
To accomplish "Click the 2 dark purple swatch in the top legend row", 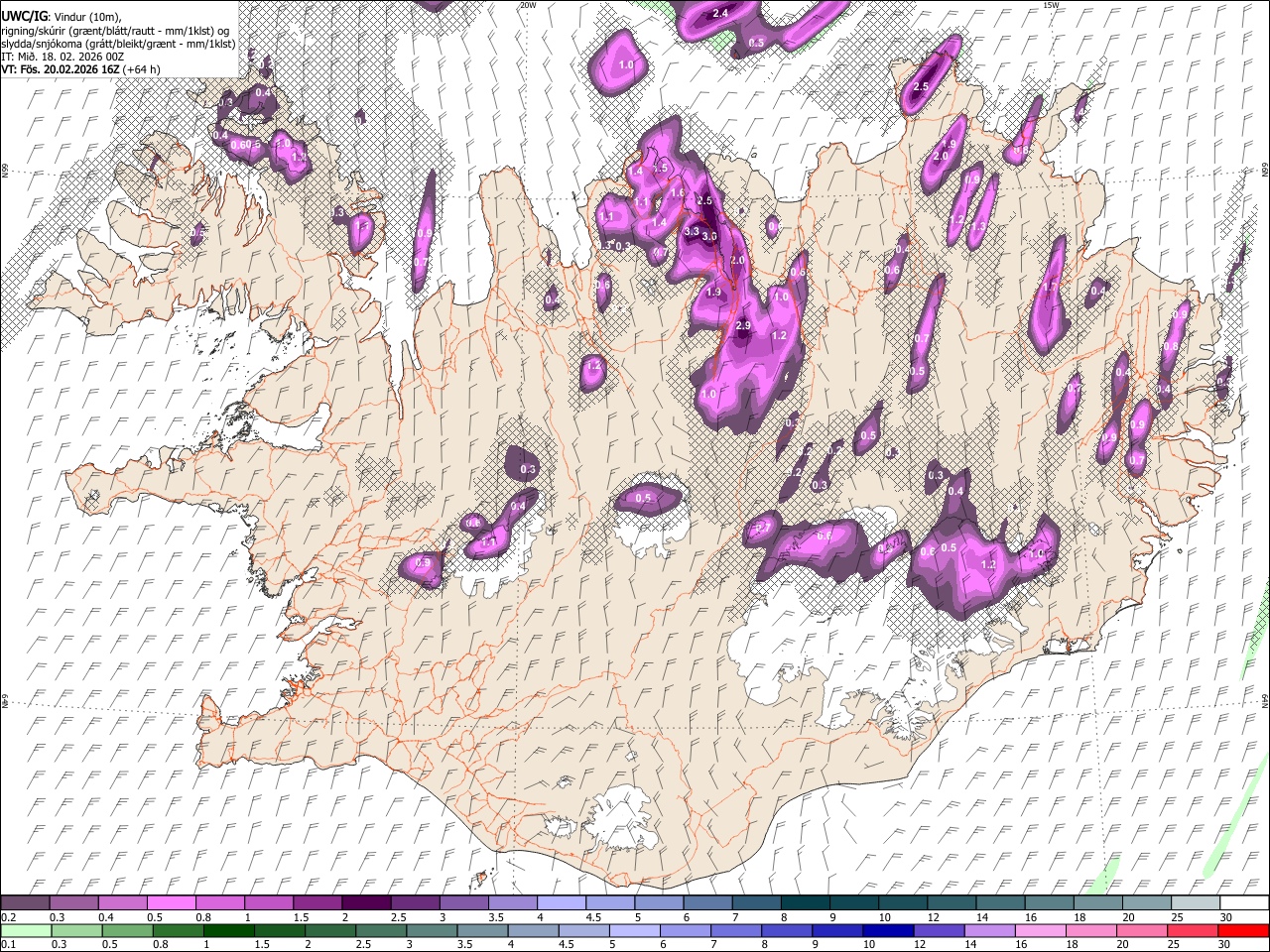I will (365, 903).
